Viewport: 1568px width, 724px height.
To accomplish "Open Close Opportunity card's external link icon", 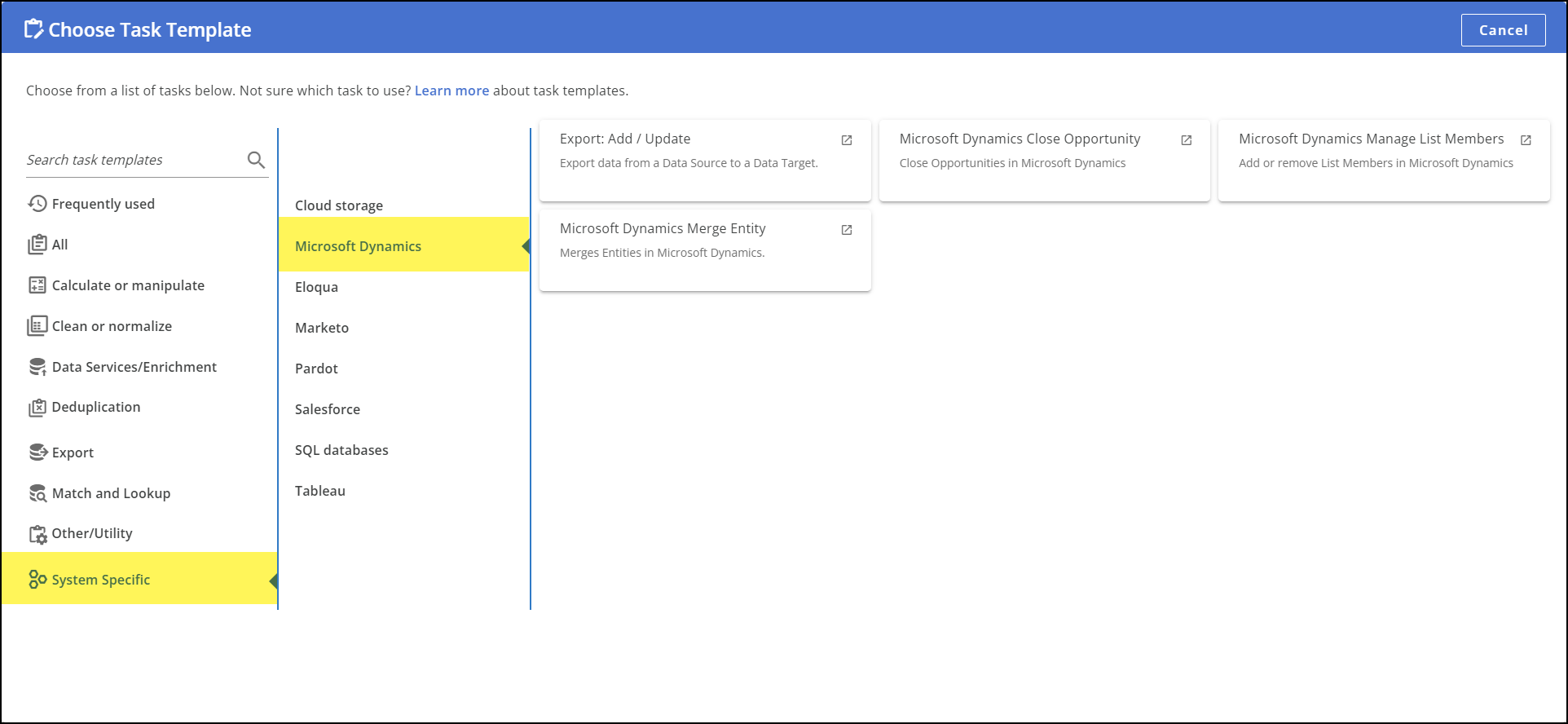I will (1187, 140).
